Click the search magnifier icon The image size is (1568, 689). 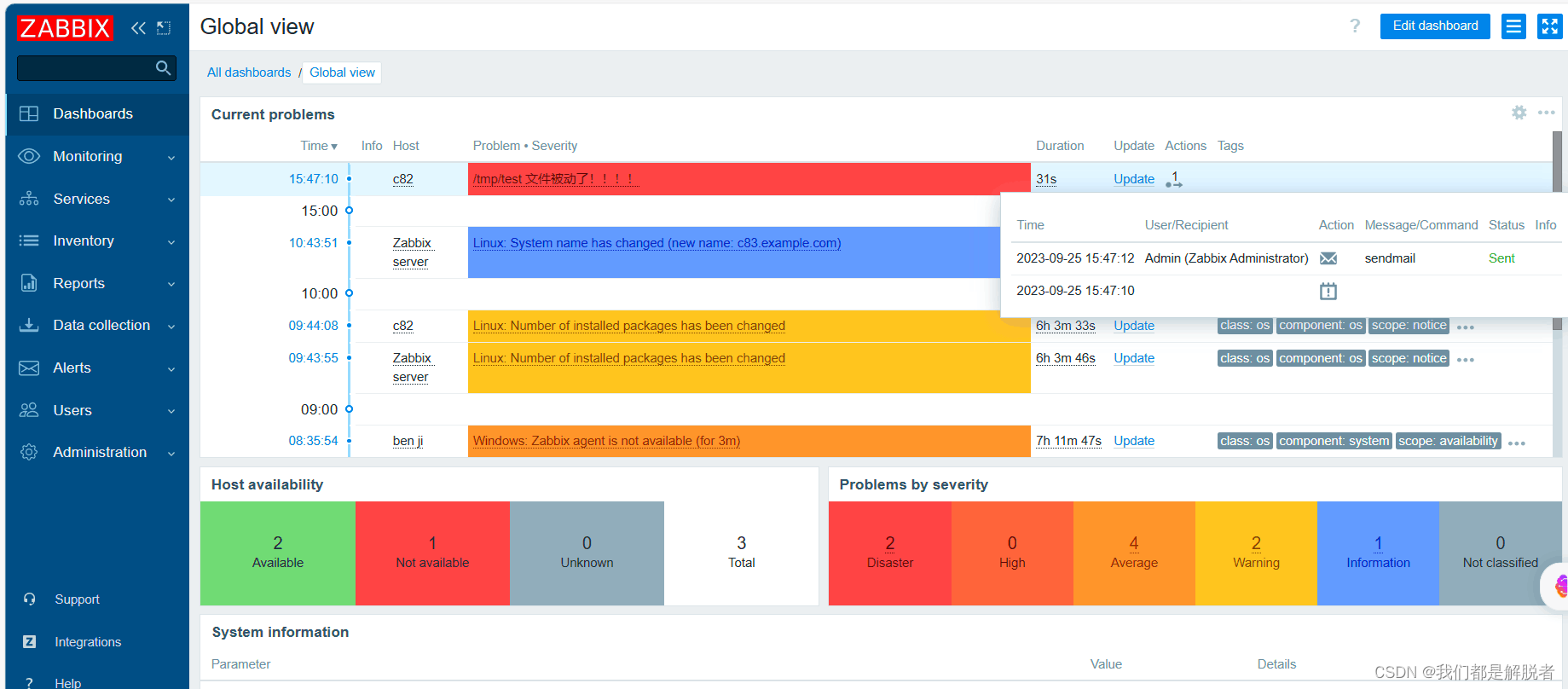point(164,67)
